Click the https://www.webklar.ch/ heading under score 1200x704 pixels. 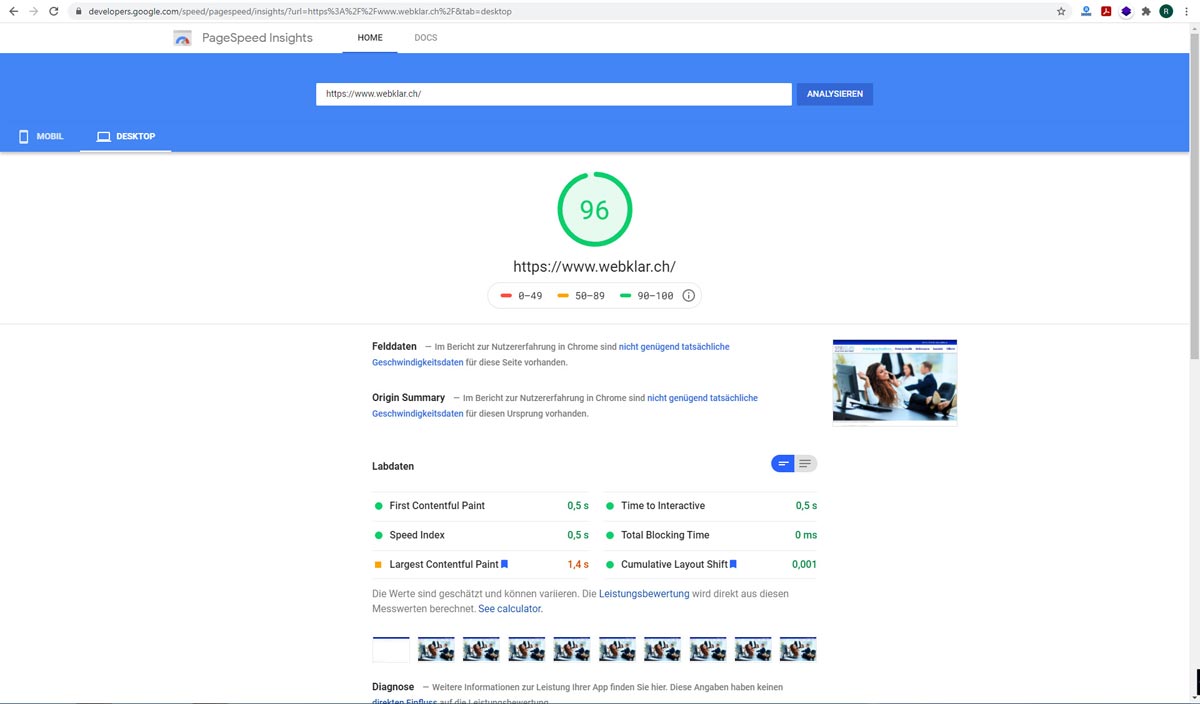tap(594, 267)
